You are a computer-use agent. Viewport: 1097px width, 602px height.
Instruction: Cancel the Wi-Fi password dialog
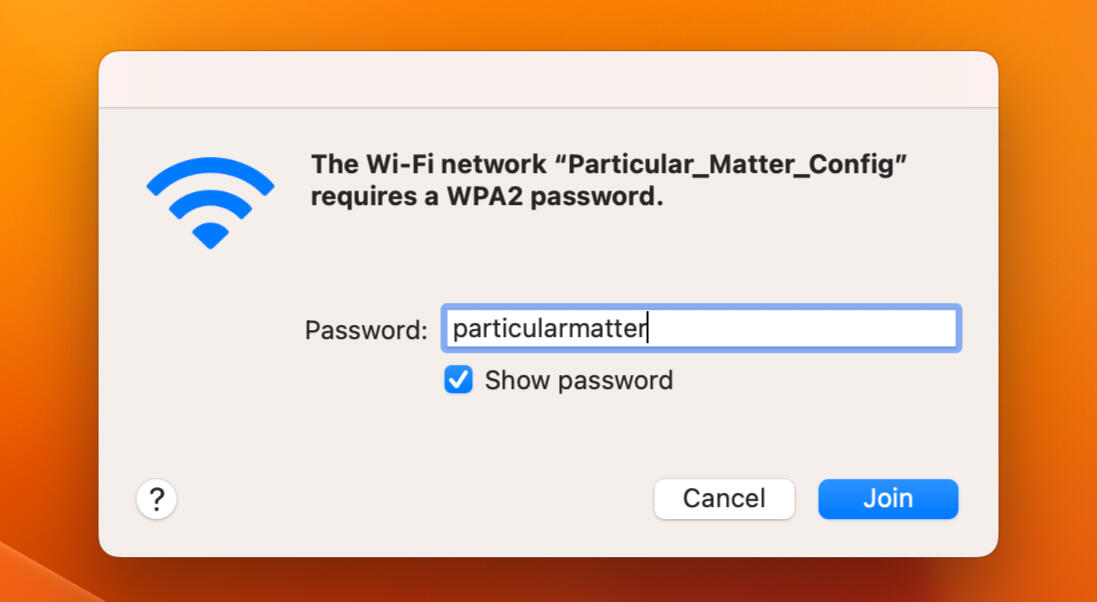(724, 498)
